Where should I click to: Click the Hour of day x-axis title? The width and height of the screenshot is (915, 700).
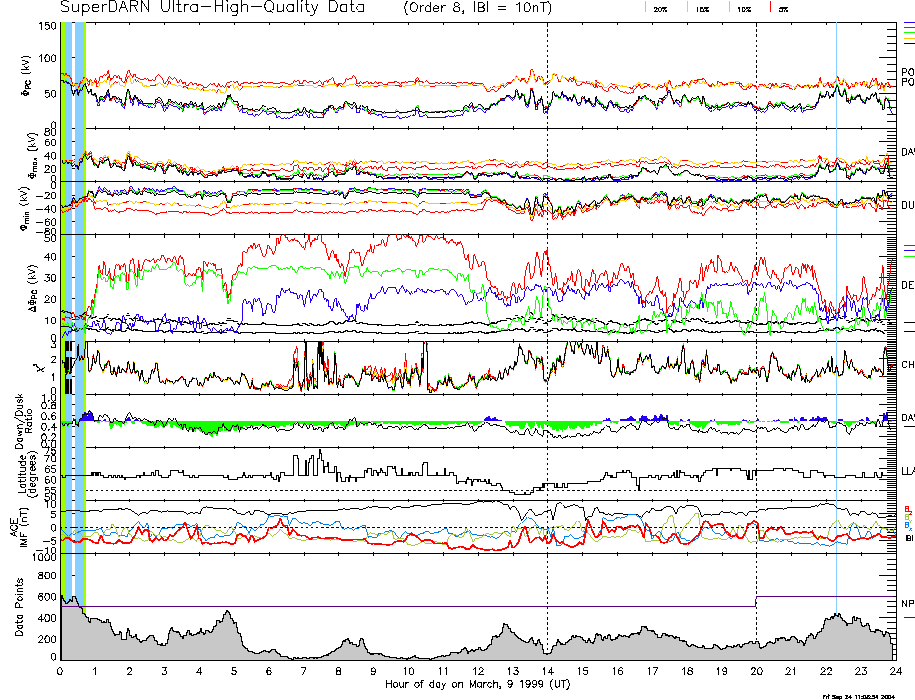[x=477, y=685]
